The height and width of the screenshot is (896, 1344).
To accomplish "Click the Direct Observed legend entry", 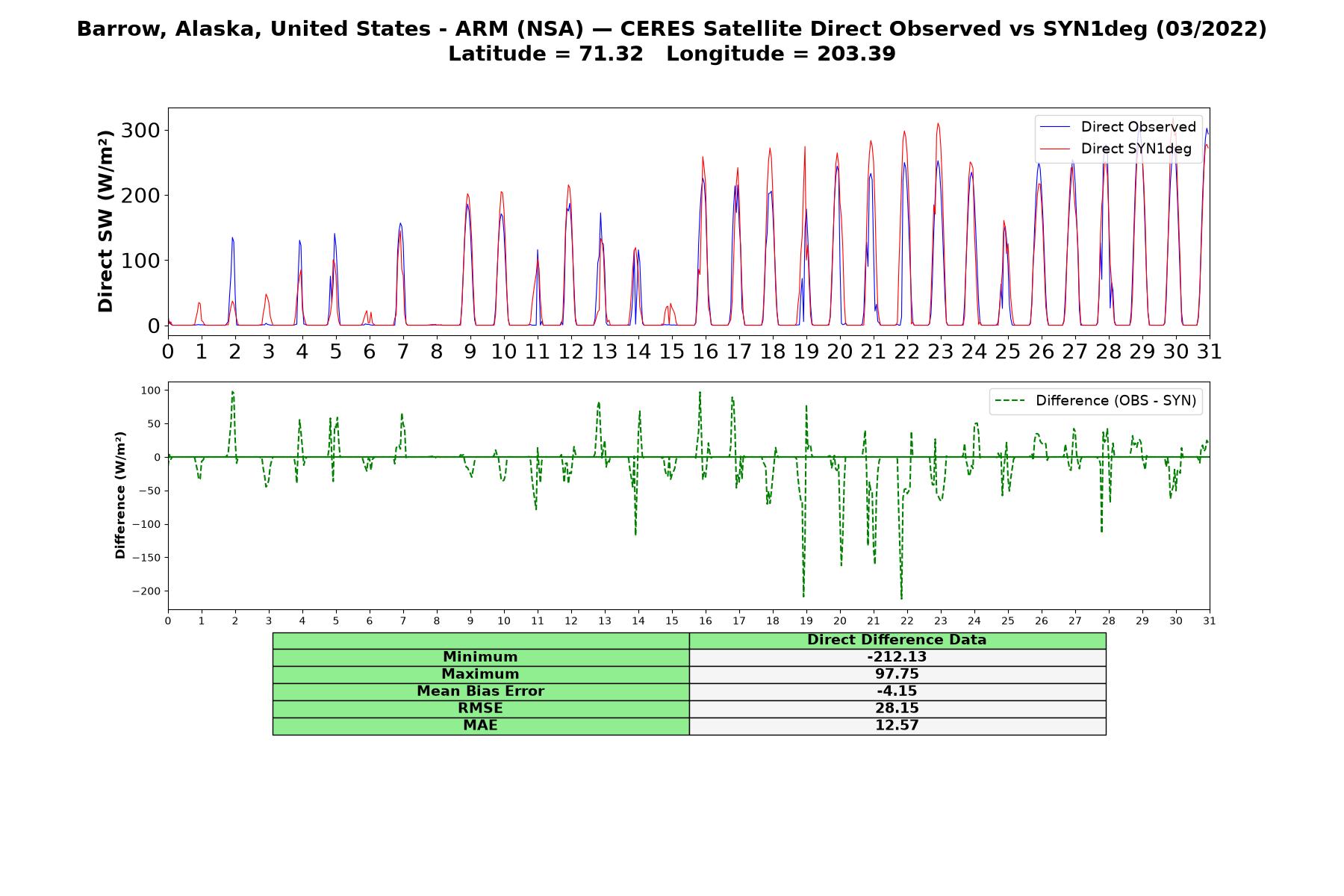I will click(1118, 127).
